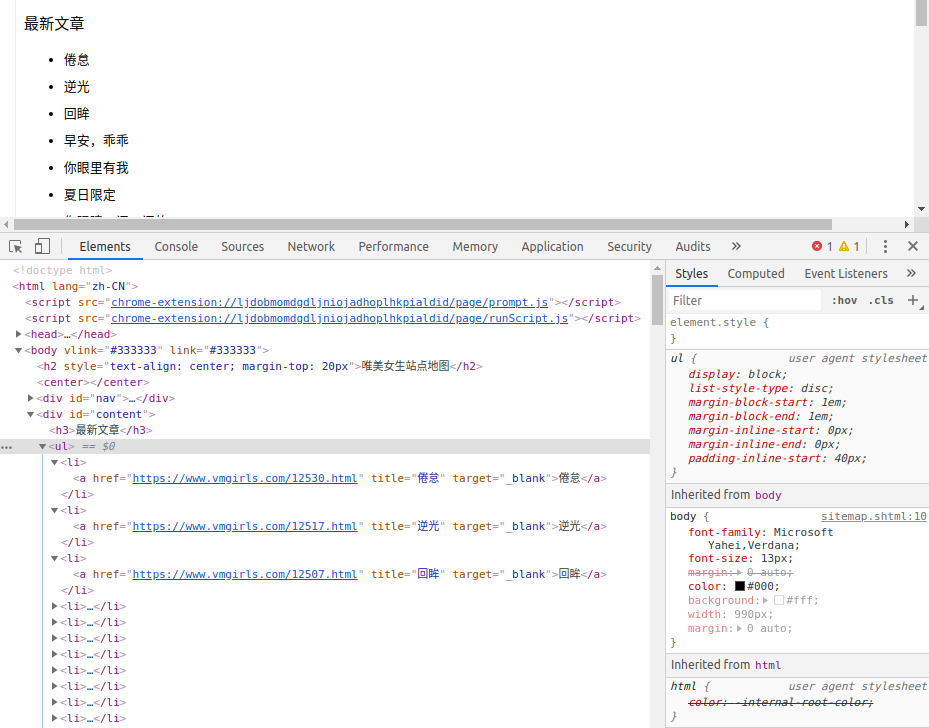This screenshot has height=728, width=929.
Task: Open the DevTools customize menu
Action: pyautogui.click(x=887, y=245)
